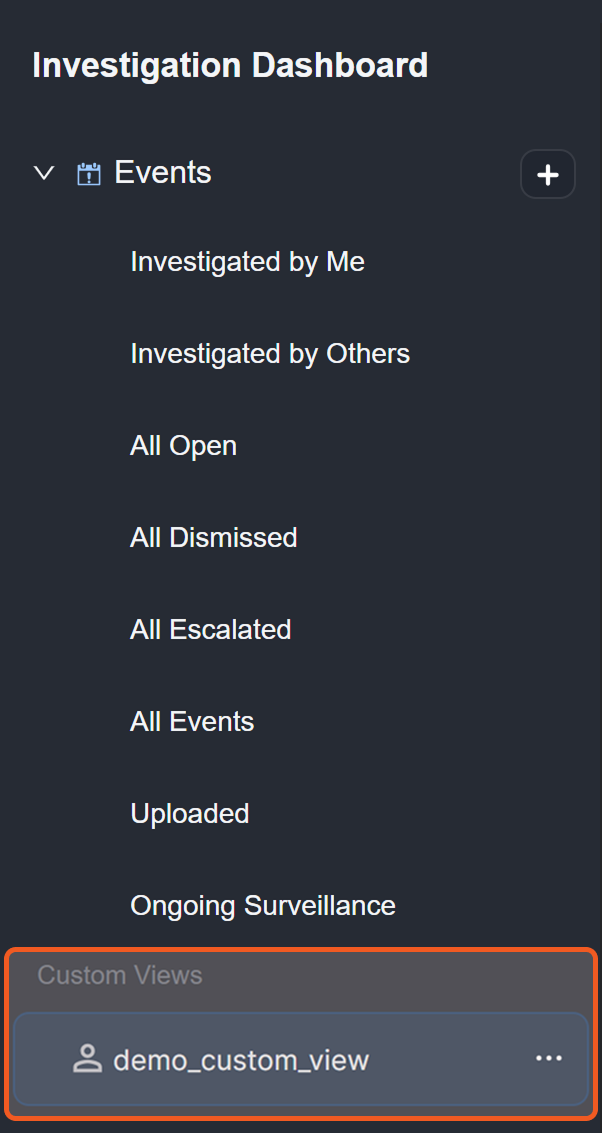This screenshot has width=602, height=1133.
Task: Add a new events view
Action: [547, 175]
